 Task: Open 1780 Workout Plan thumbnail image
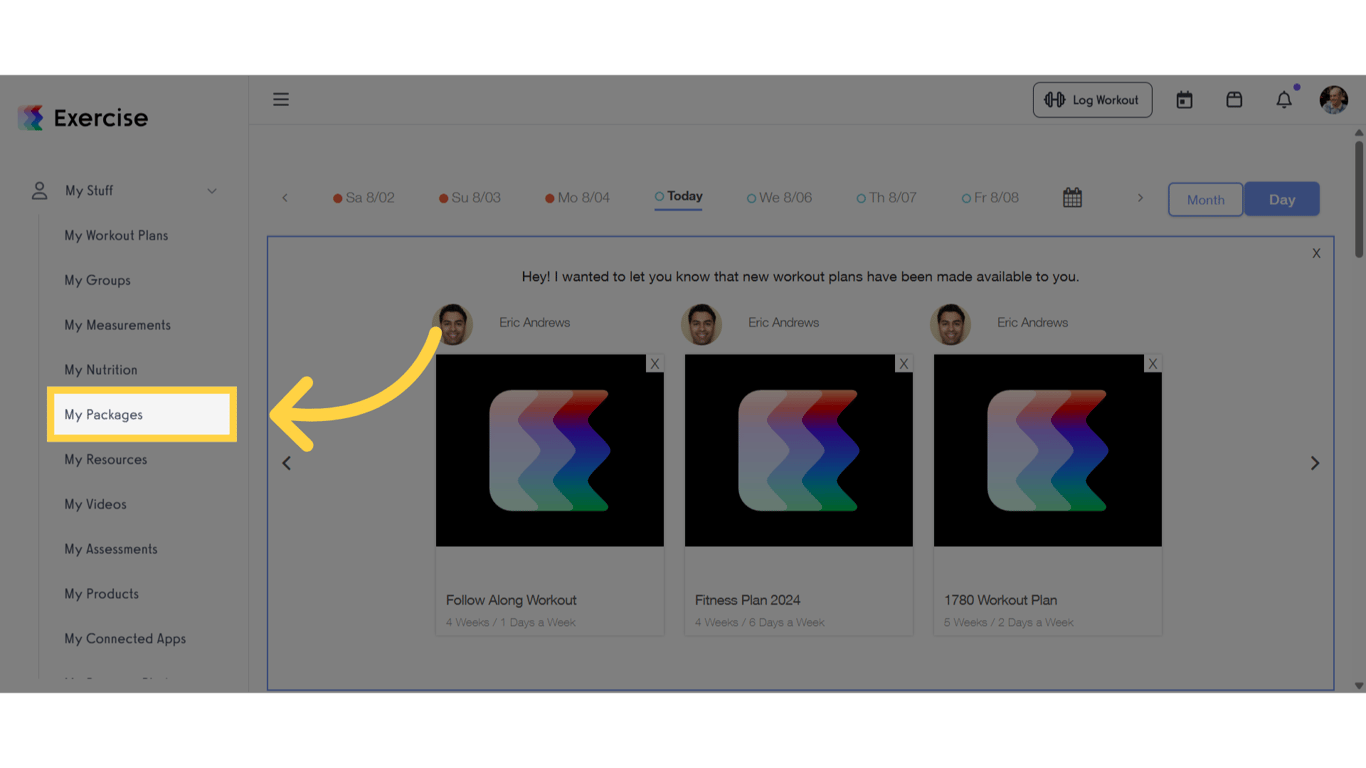pos(1048,450)
